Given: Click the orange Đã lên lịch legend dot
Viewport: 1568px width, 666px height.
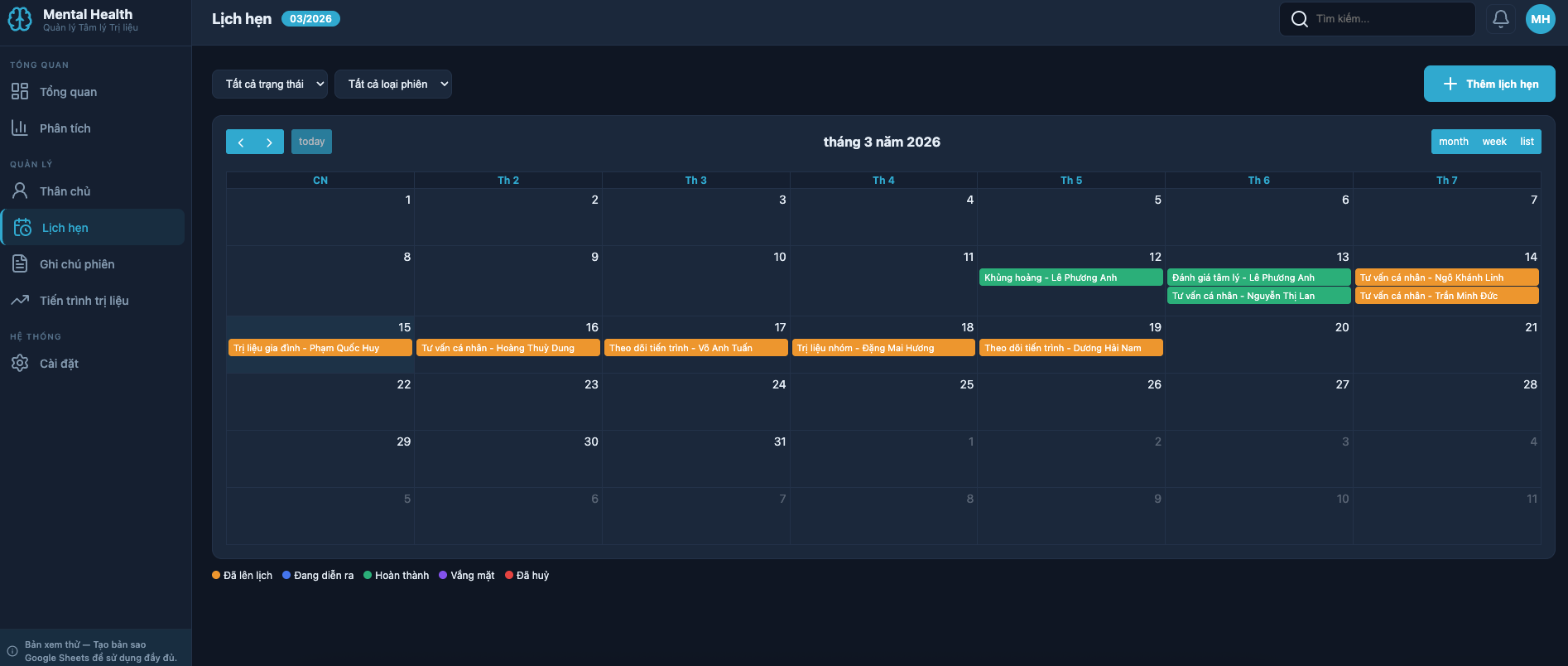Looking at the screenshot, I should click(216, 575).
